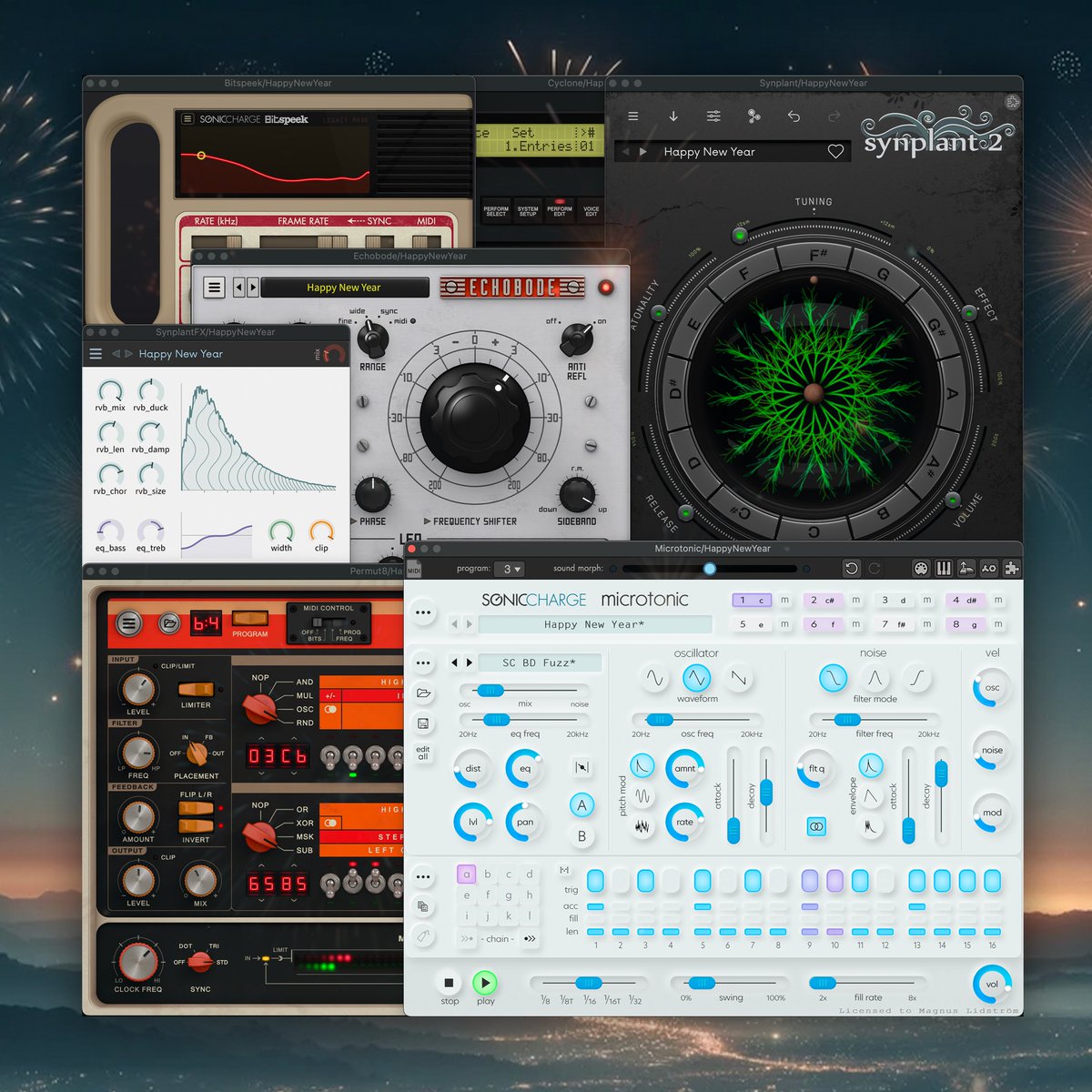This screenshot has width=1092, height=1092.
Task: Select Microtonic channel 2 c#
Action: pyautogui.click(x=823, y=600)
